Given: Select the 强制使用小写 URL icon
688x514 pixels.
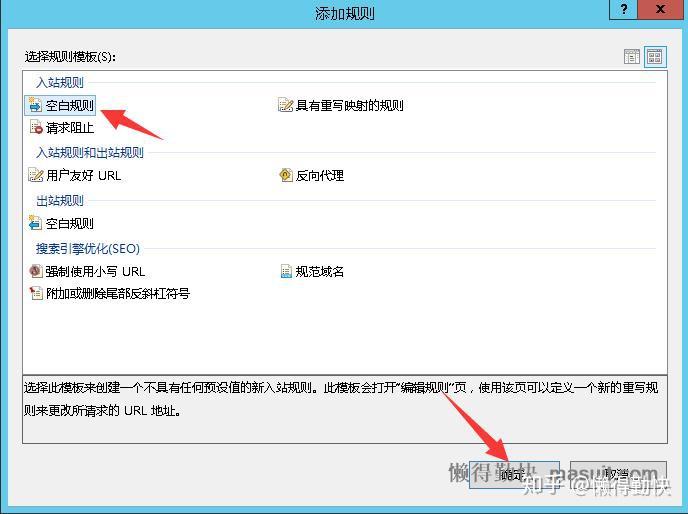Looking at the screenshot, I should pos(35,271).
